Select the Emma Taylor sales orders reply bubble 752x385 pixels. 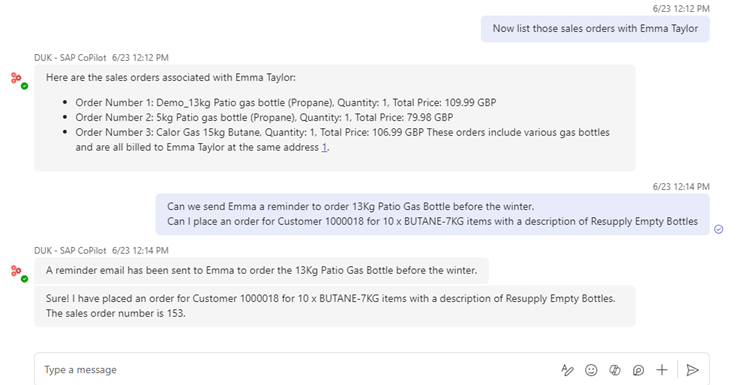[x=335, y=117]
